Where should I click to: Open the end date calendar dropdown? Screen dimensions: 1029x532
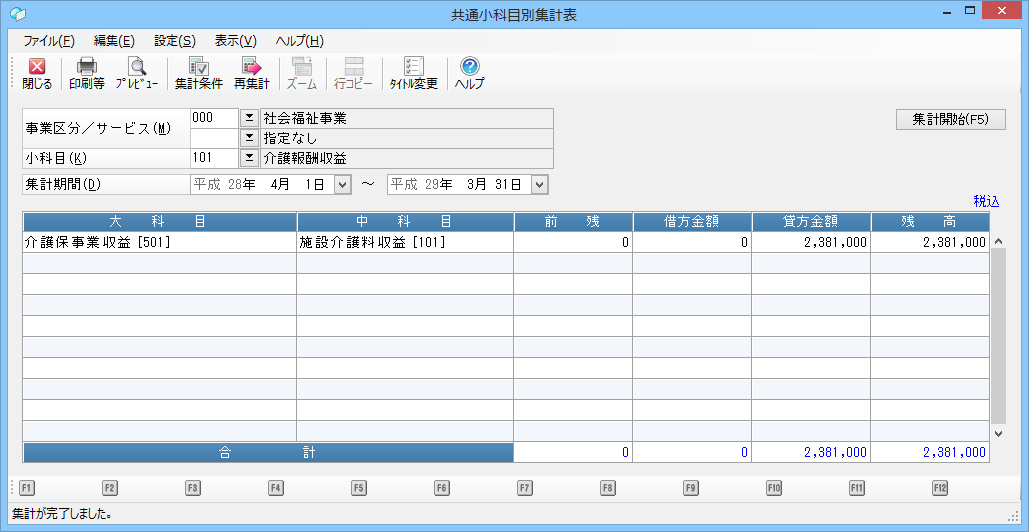tap(540, 184)
